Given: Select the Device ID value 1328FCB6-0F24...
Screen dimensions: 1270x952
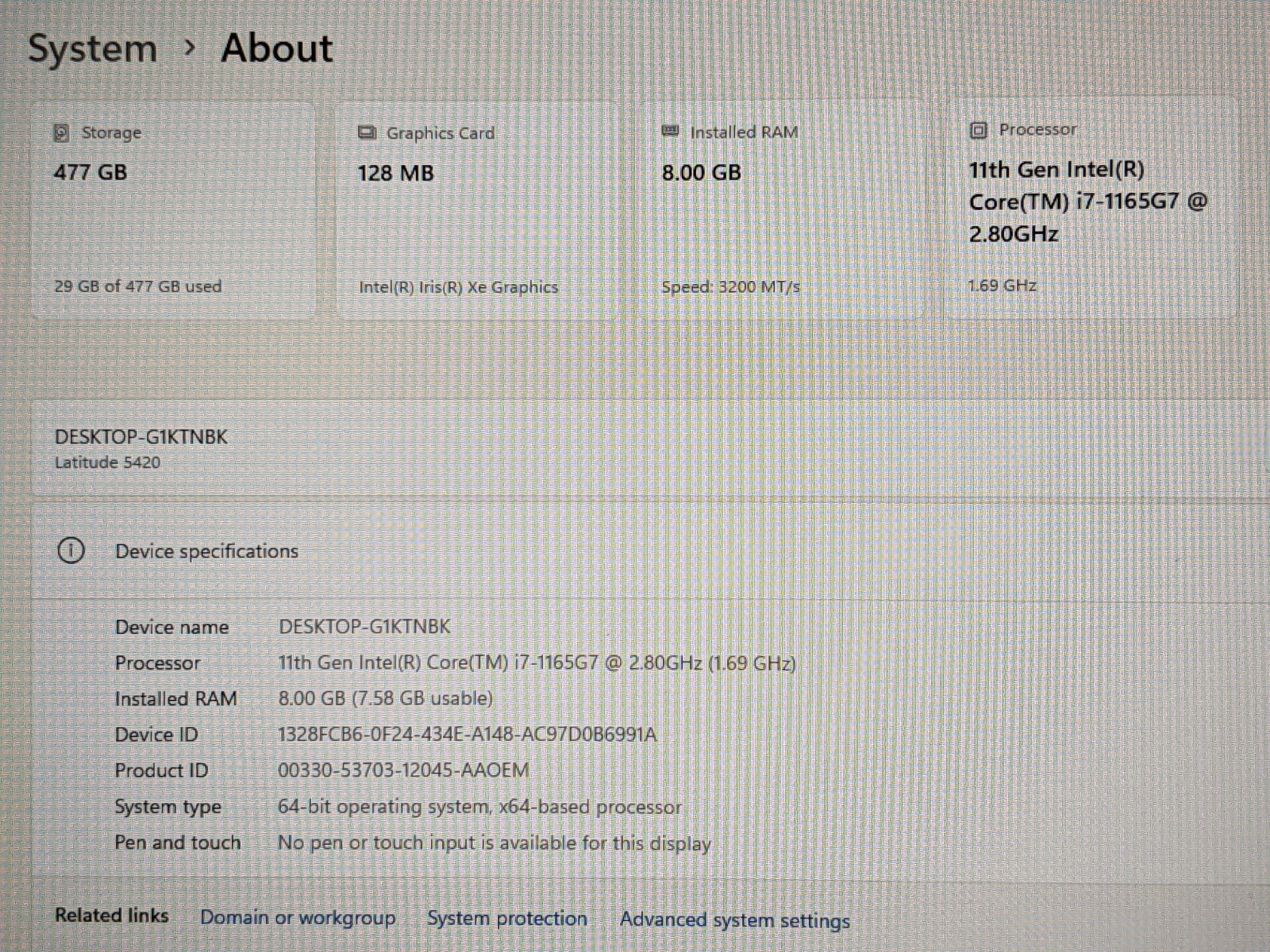Looking at the screenshot, I should click(x=468, y=735).
